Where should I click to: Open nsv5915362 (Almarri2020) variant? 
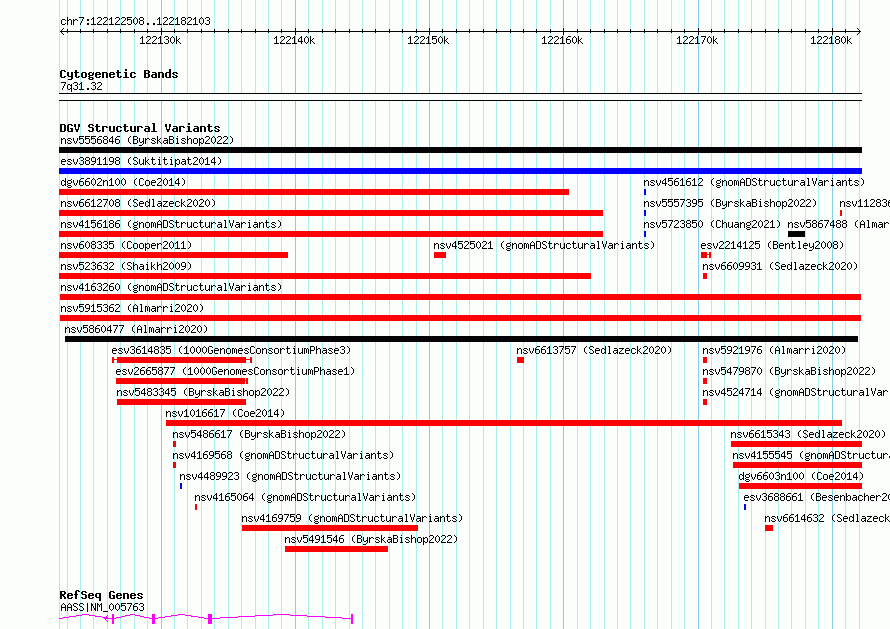[132, 308]
